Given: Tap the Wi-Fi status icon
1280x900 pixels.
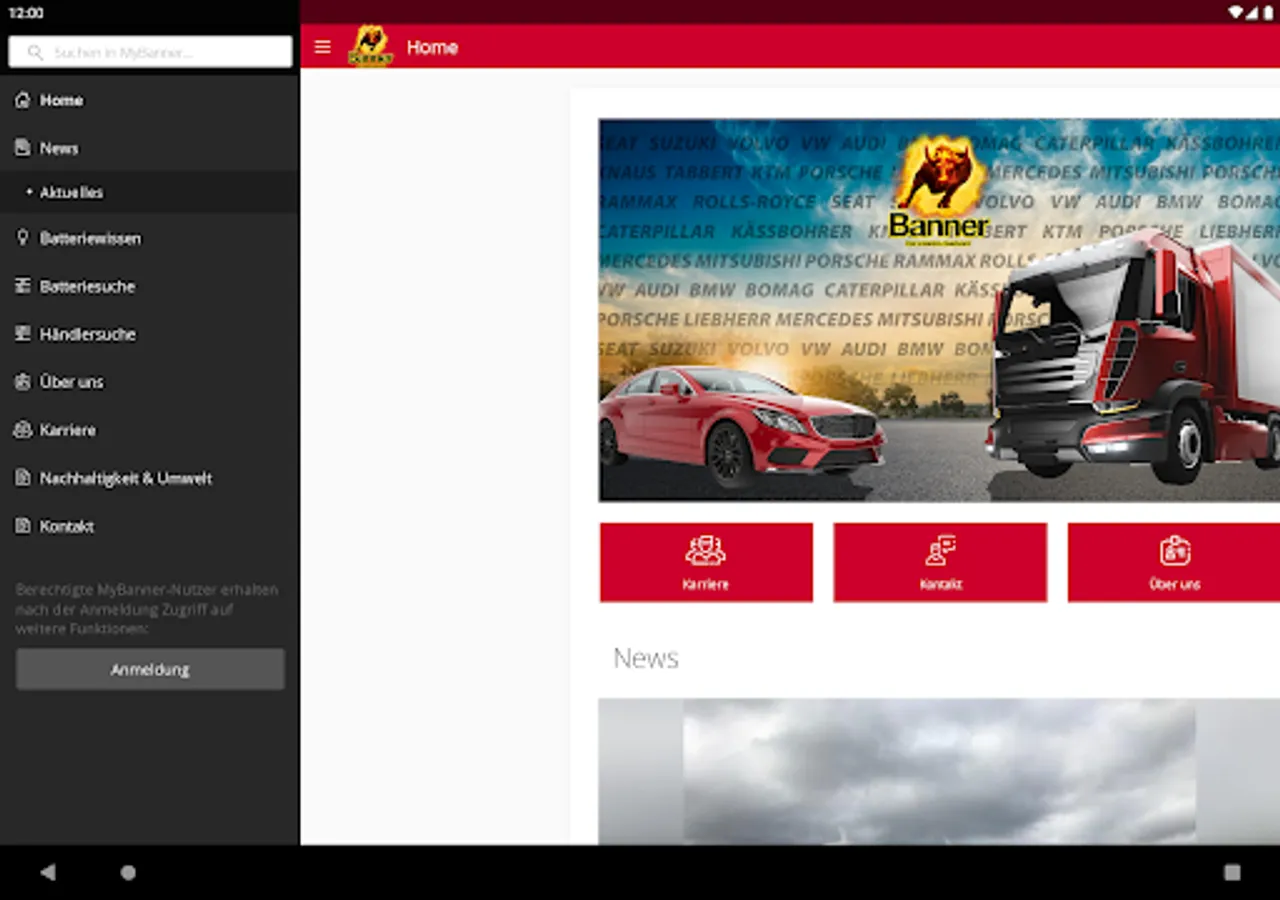Looking at the screenshot, I should [1236, 12].
